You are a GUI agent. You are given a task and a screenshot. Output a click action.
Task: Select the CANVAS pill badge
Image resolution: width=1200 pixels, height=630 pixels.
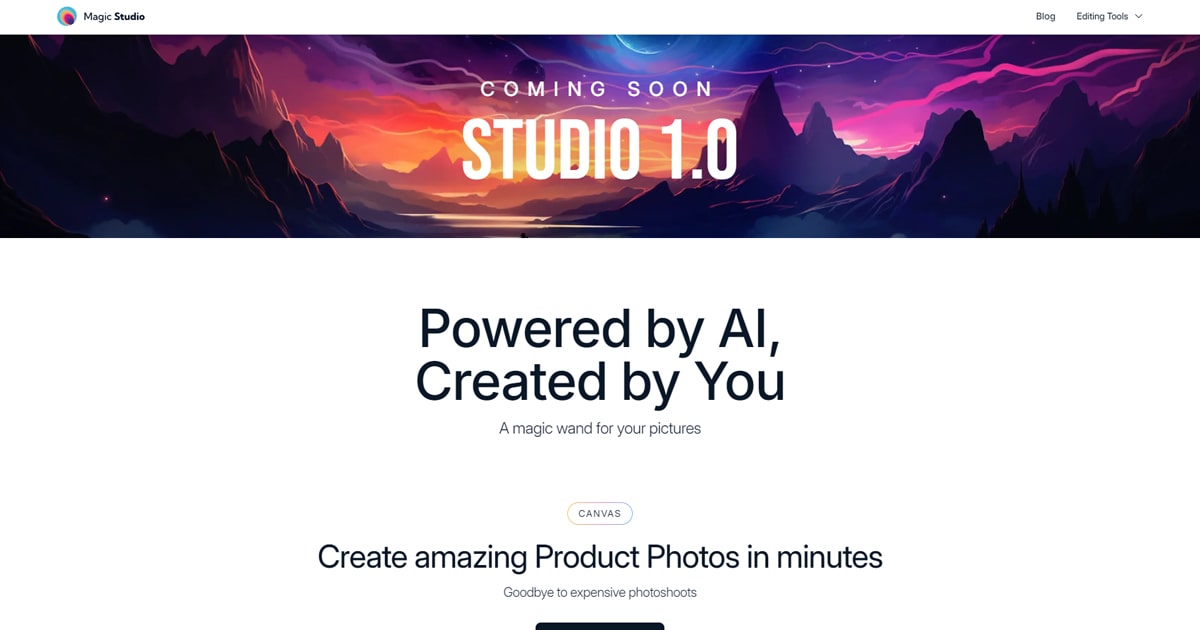600,513
